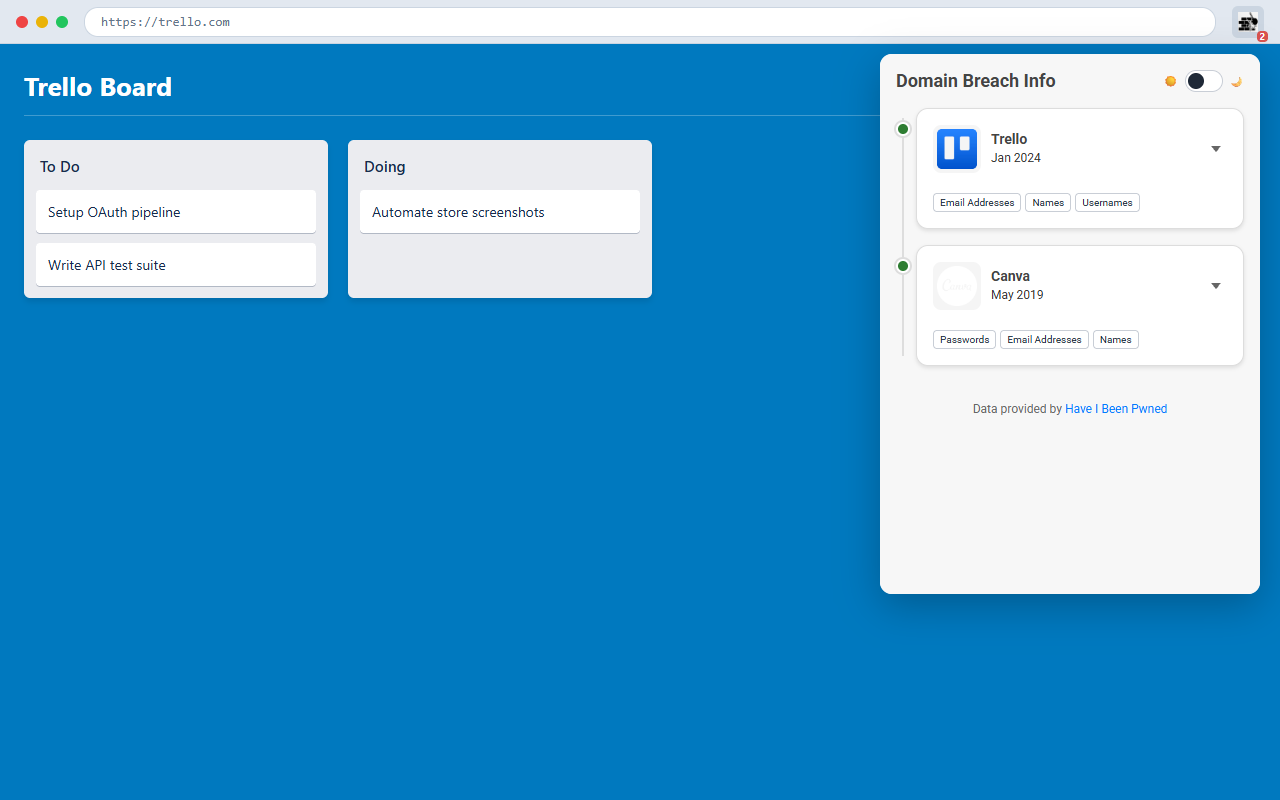Click the Jan 2024 breach date
The width and height of the screenshot is (1280, 800).
(x=1016, y=158)
